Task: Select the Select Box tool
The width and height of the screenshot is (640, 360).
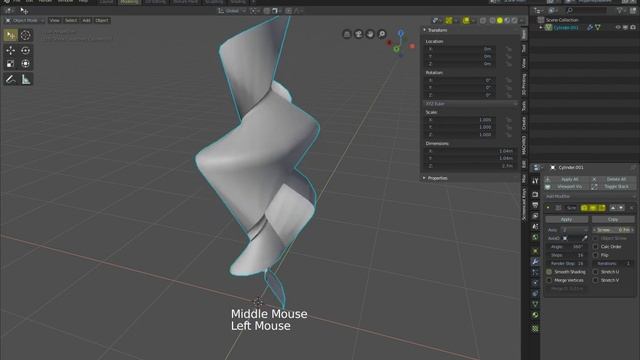Action: click(11, 36)
